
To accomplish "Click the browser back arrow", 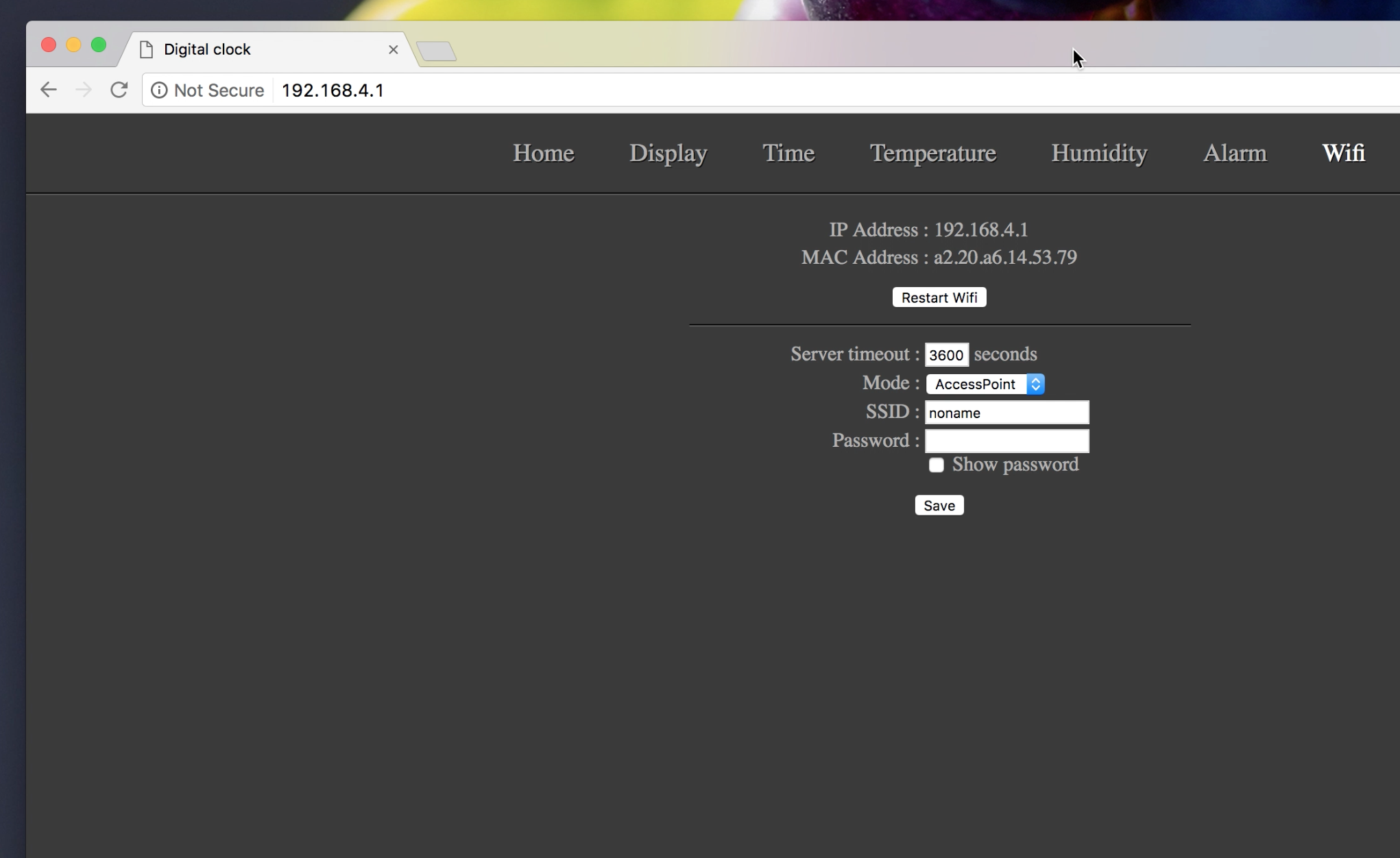I will coord(48,90).
